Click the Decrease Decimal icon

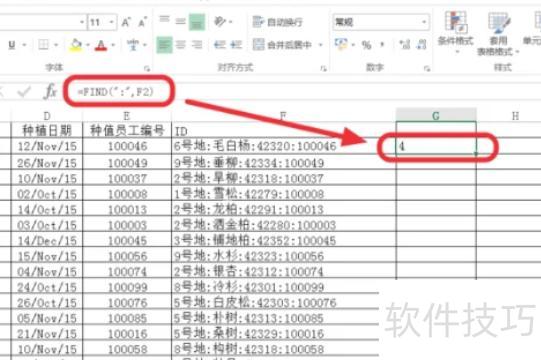421,45
